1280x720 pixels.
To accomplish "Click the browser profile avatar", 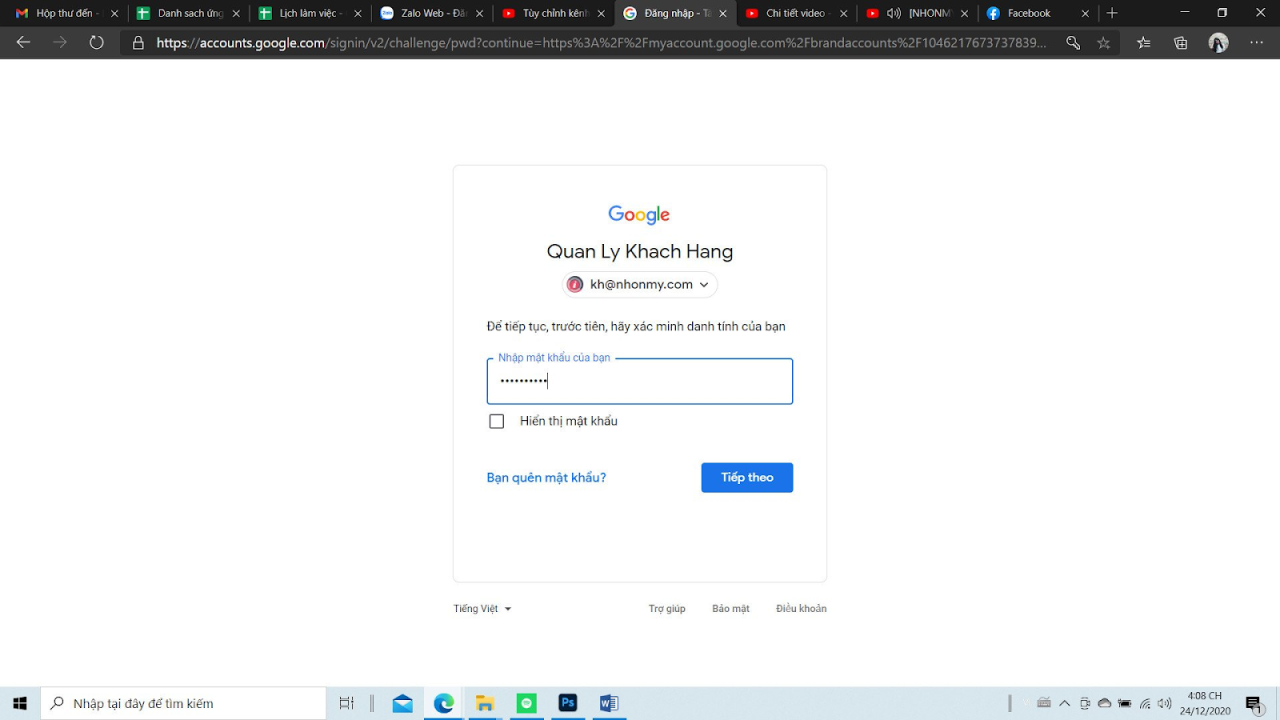I will click(x=1218, y=42).
